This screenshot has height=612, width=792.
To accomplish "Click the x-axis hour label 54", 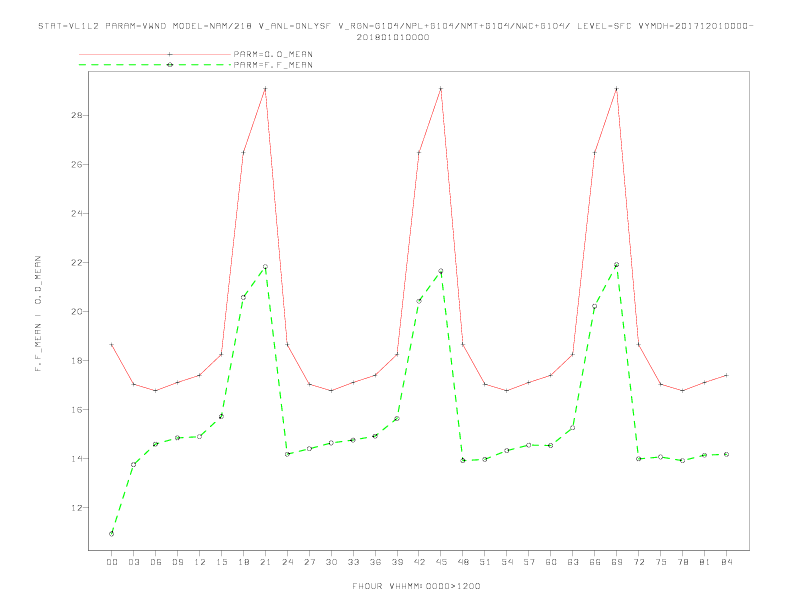I will pyautogui.click(x=507, y=562).
